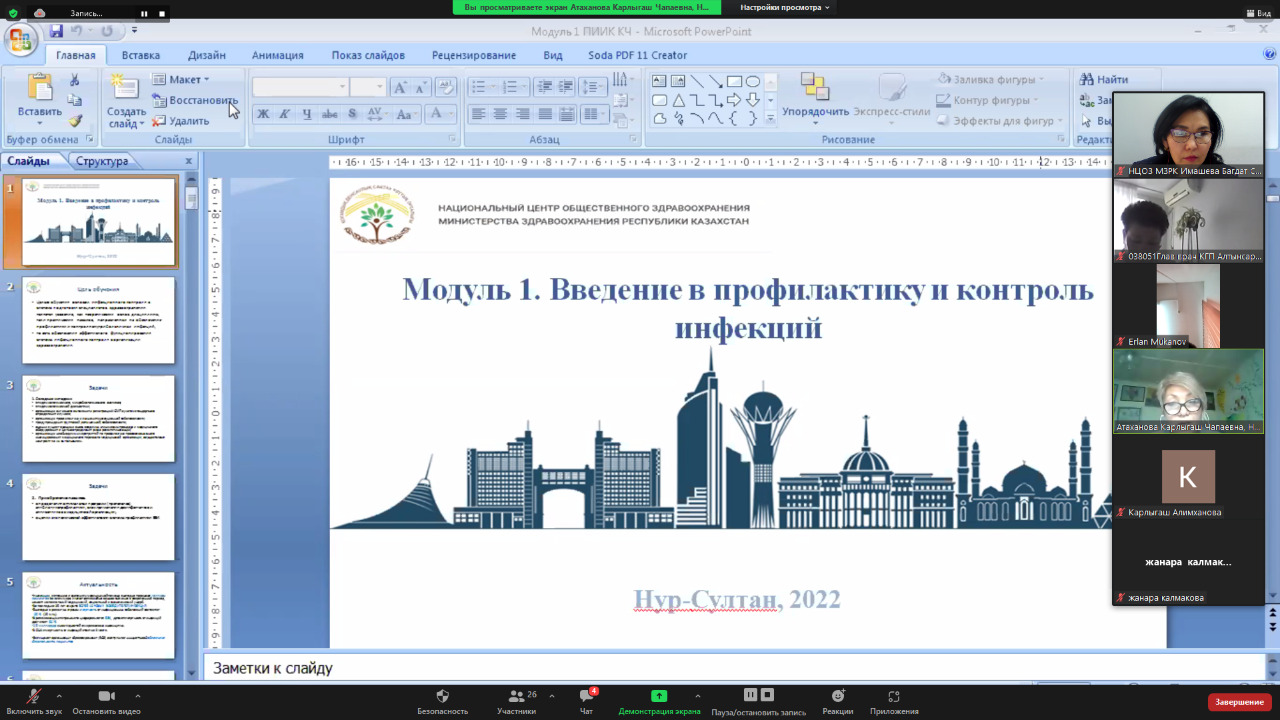Open the Показ слайдов tab
The image size is (1280, 720).
click(x=368, y=55)
